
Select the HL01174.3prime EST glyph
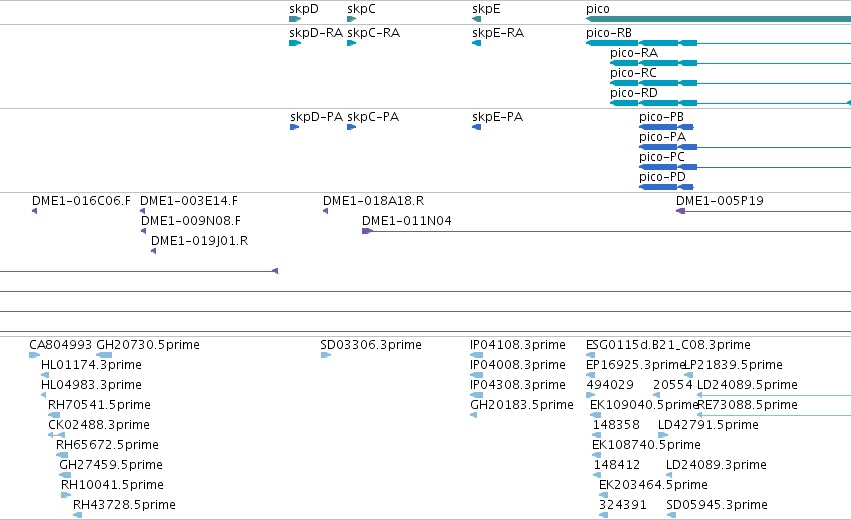click(45, 375)
